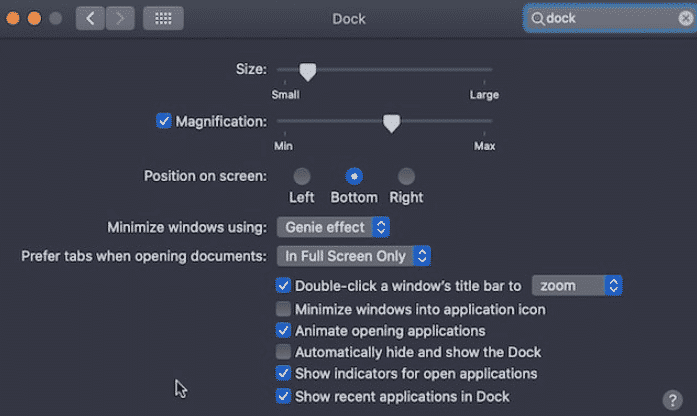Select Right for Dock position
Image resolution: width=697 pixels, height=416 pixels.
click(406, 176)
